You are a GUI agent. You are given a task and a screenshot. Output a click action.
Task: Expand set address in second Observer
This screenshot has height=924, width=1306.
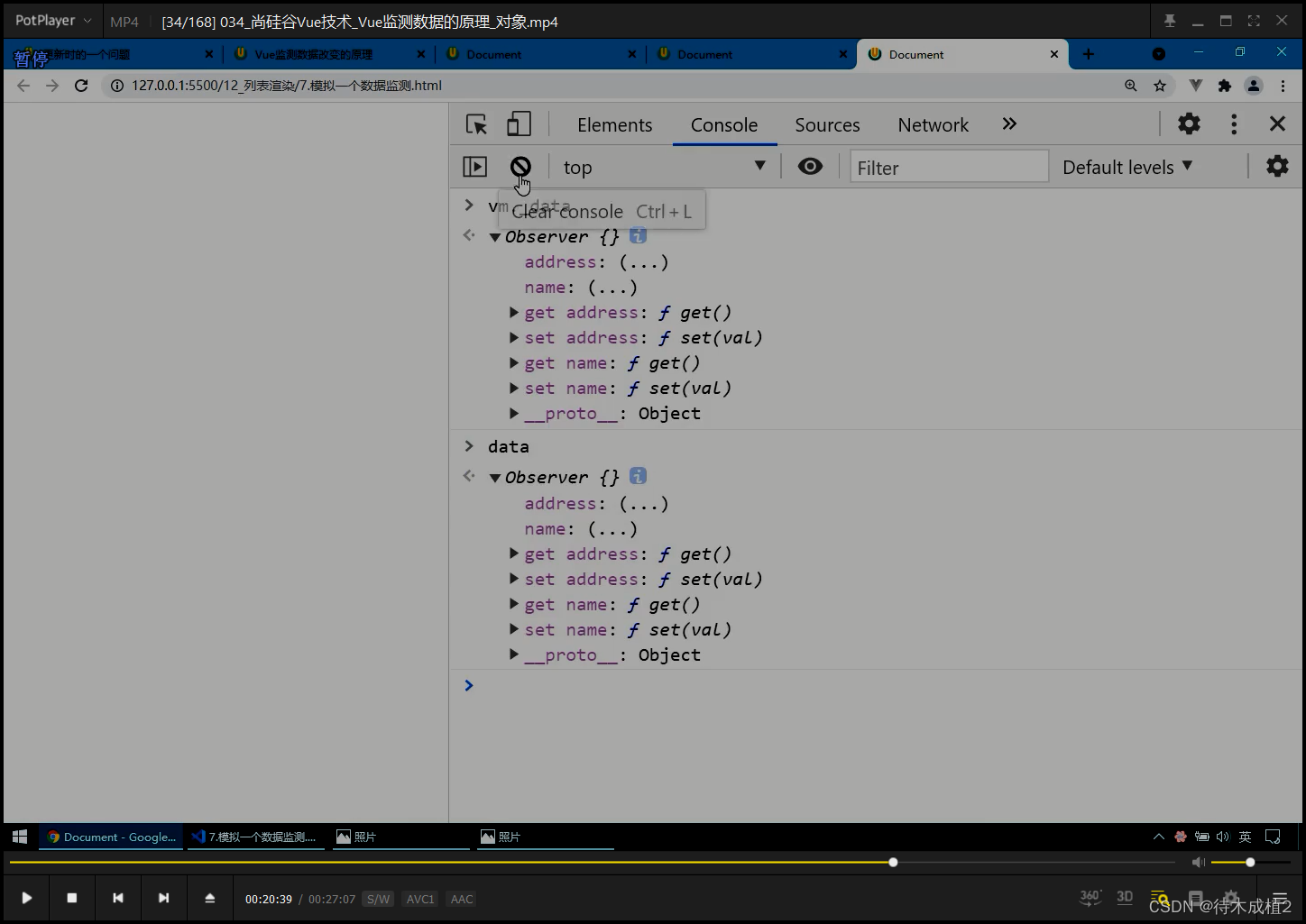pyautogui.click(x=514, y=579)
